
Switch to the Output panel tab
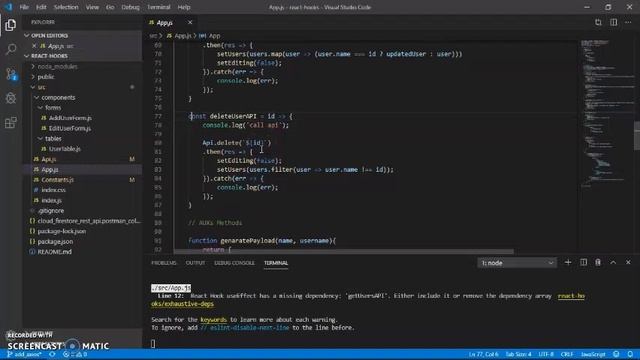point(195,263)
